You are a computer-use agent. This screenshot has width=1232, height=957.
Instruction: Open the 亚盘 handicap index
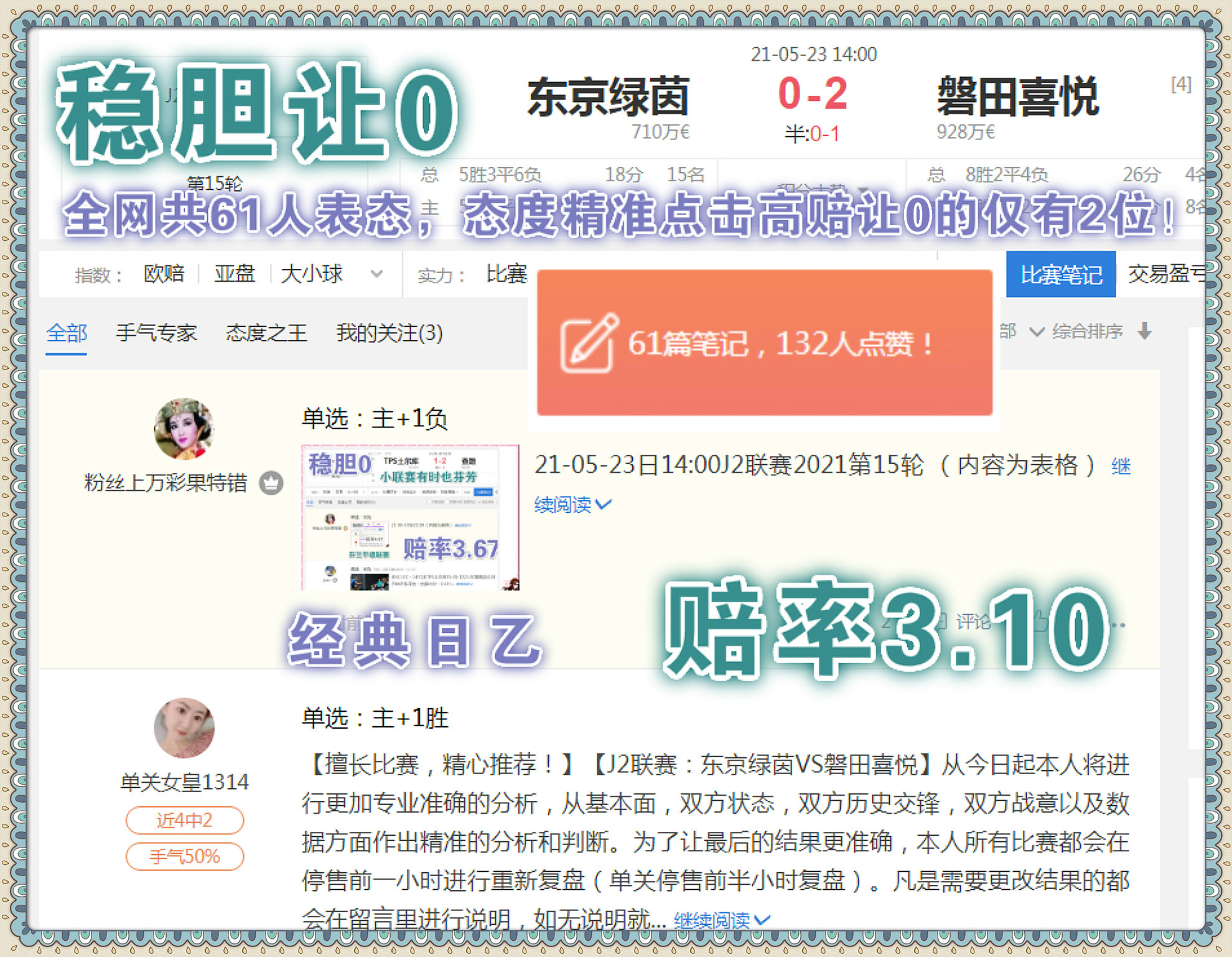click(x=235, y=273)
